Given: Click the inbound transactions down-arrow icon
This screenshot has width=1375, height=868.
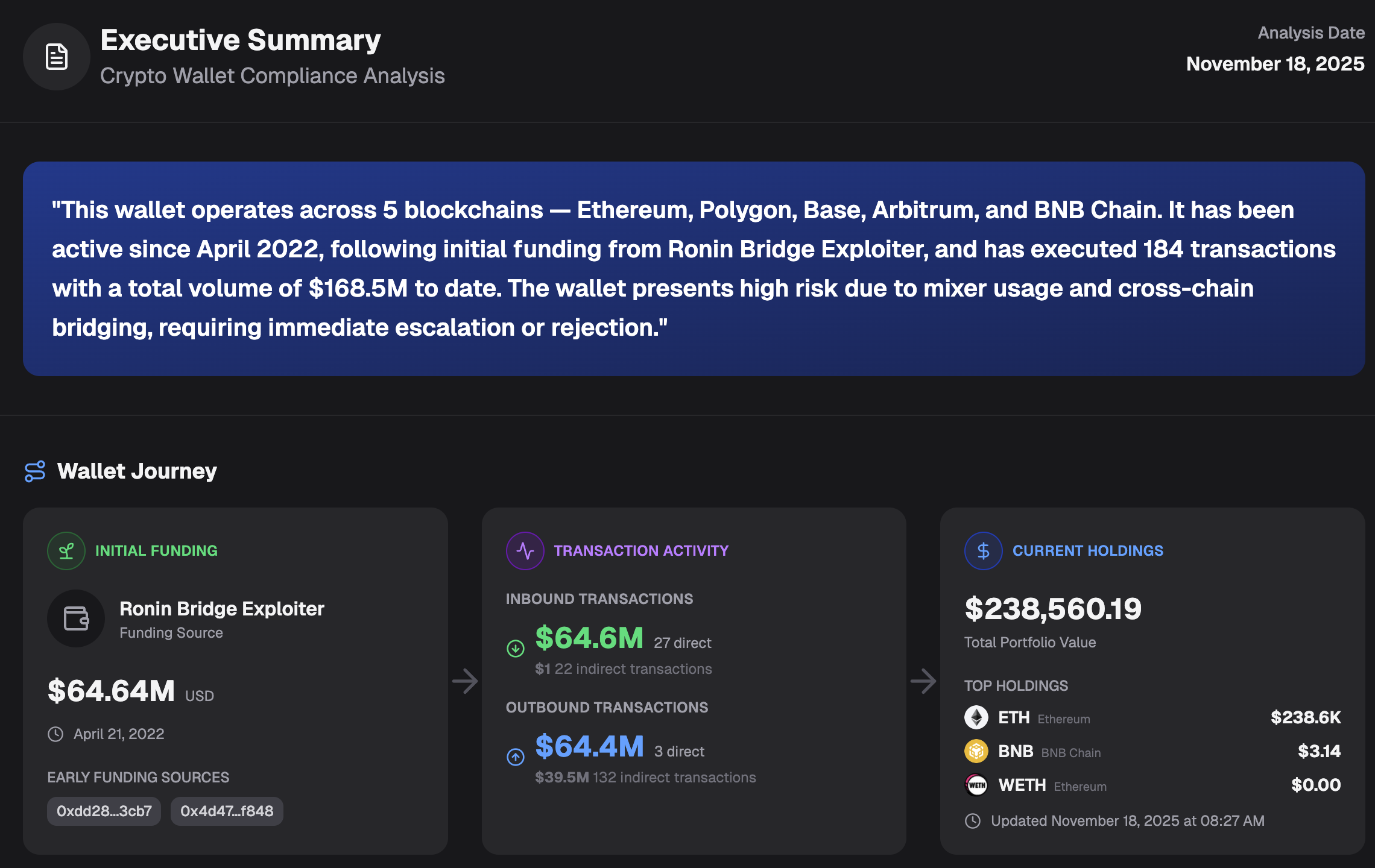Looking at the screenshot, I should [x=516, y=649].
